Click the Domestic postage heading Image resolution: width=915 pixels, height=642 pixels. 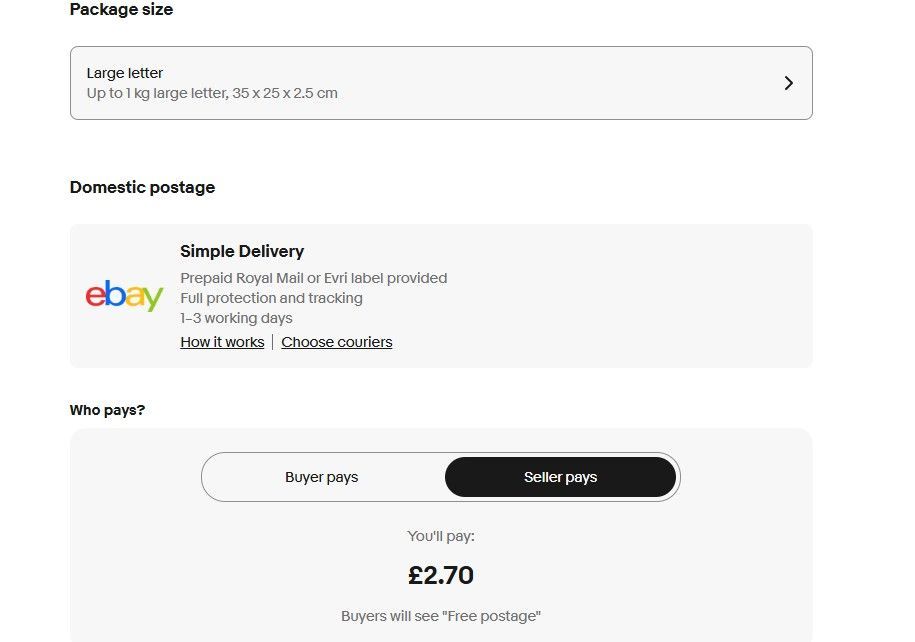[x=142, y=187]
